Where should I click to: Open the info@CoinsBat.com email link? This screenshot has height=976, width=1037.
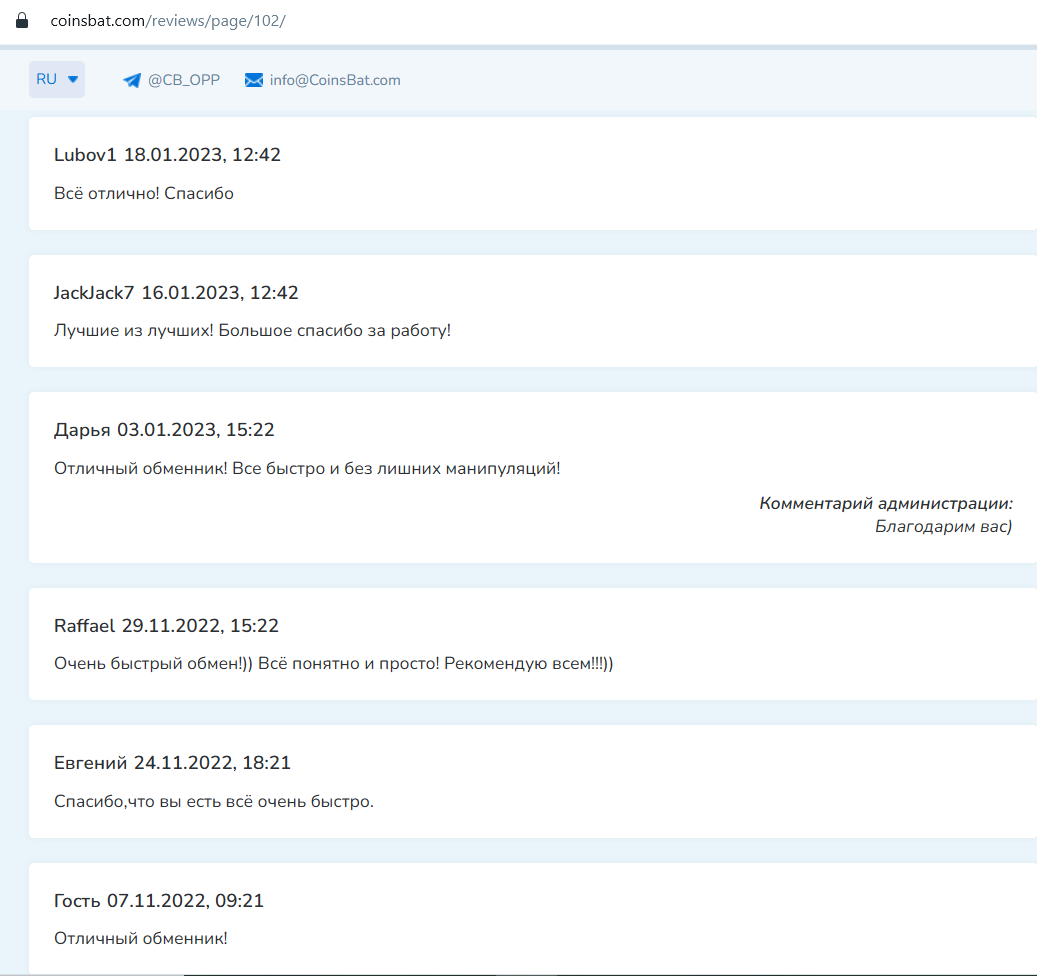[335, 80]
